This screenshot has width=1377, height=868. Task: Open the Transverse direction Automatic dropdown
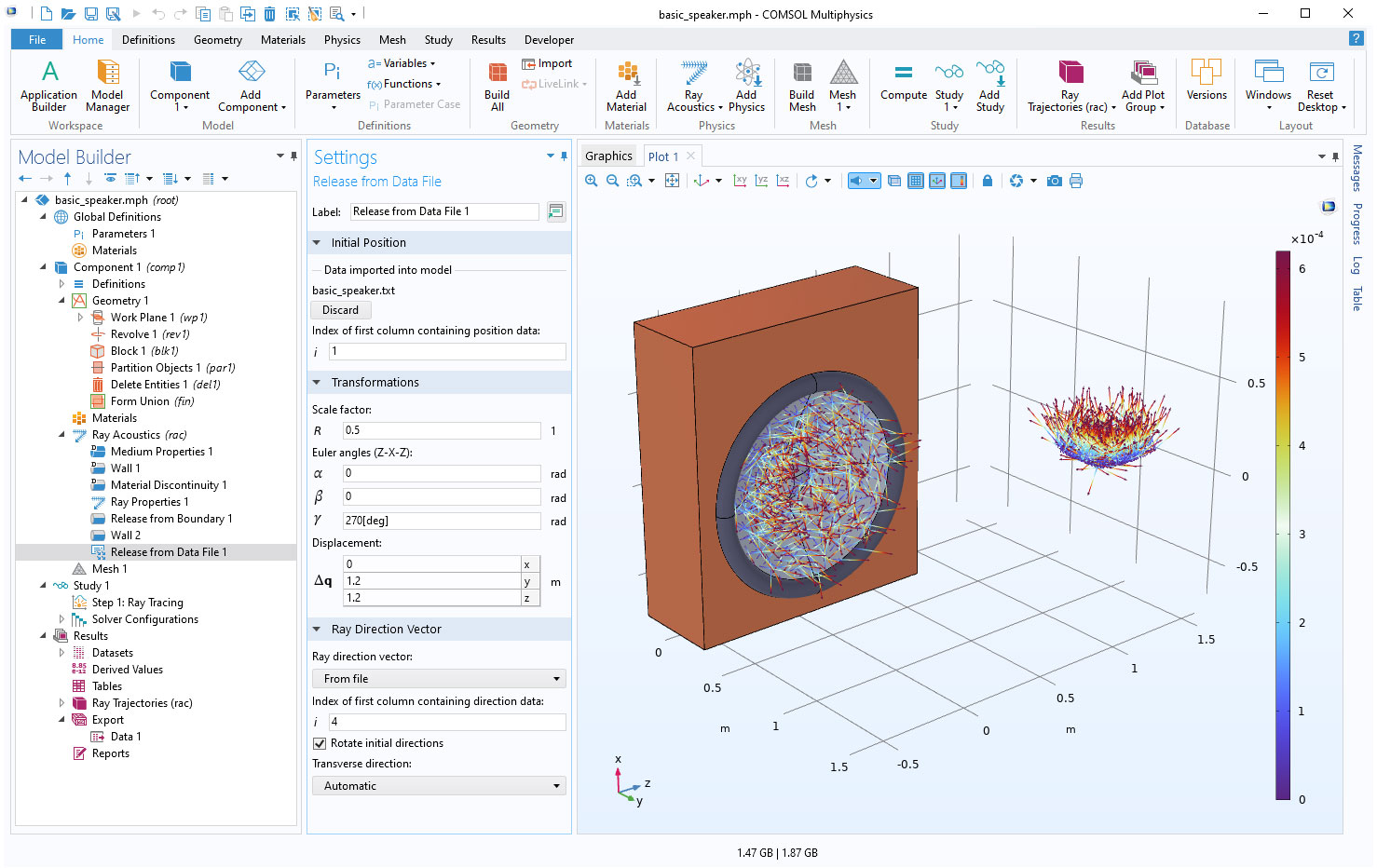point(439,786)
